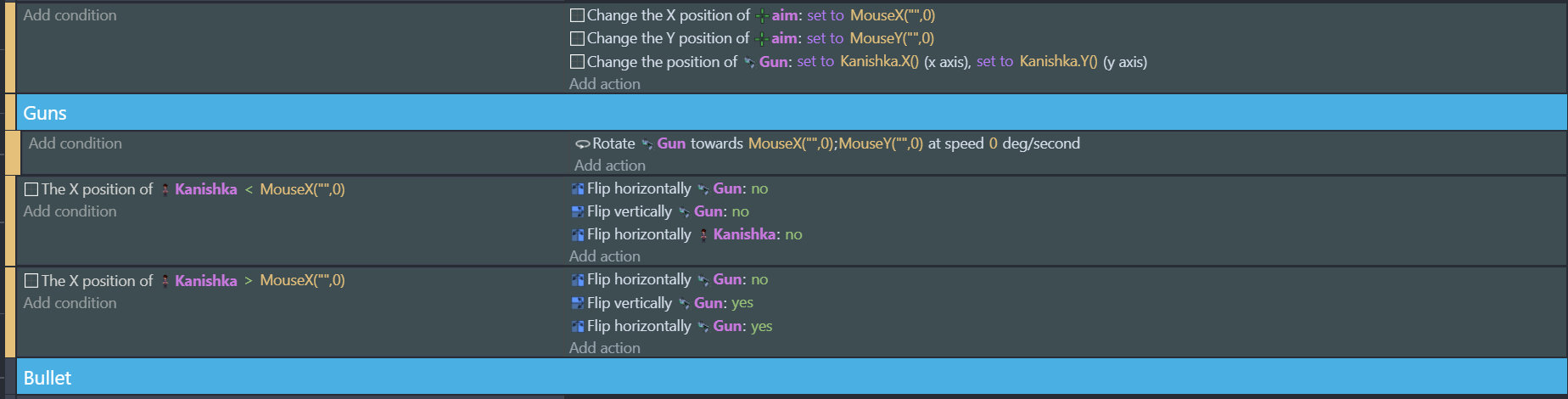Click the Flip horizontally icon for Kanishka: no
This screenshot has height=399, width=1568.
tap(578, 234)
